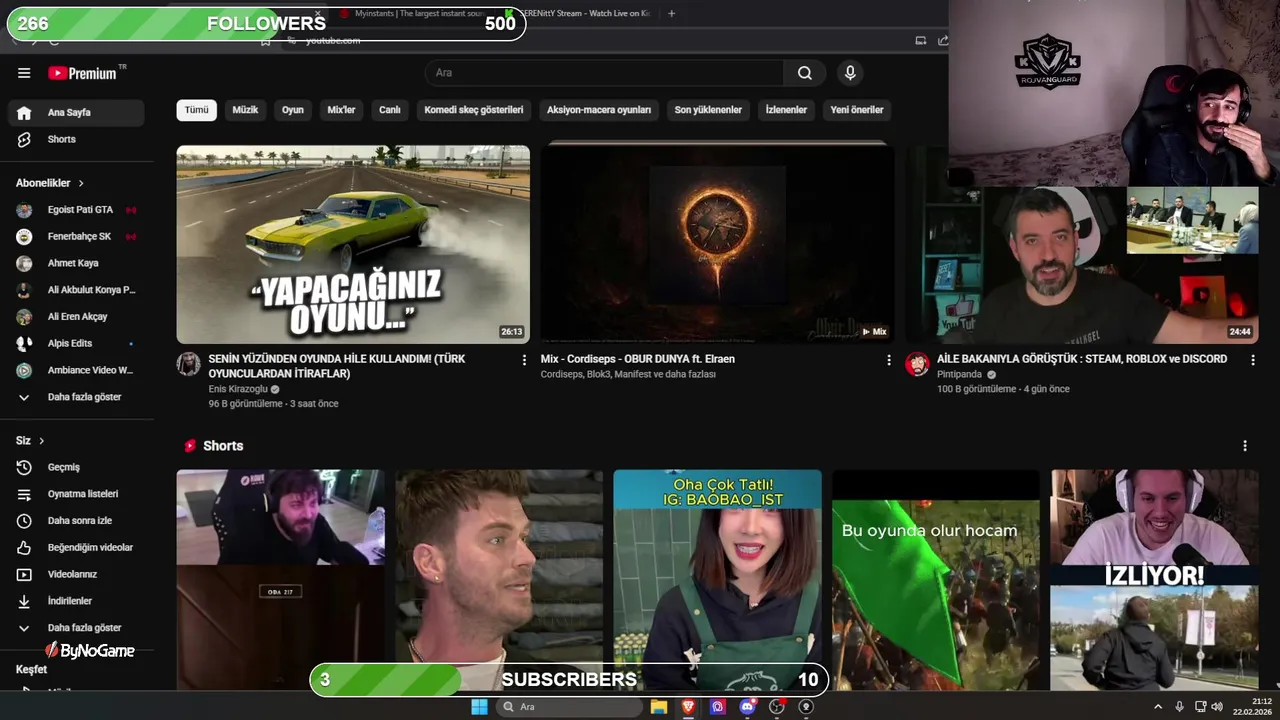Go to Ana Sayfa in sidebar
The width and height of the screenshot is (1280, 720).
(76, 113)
